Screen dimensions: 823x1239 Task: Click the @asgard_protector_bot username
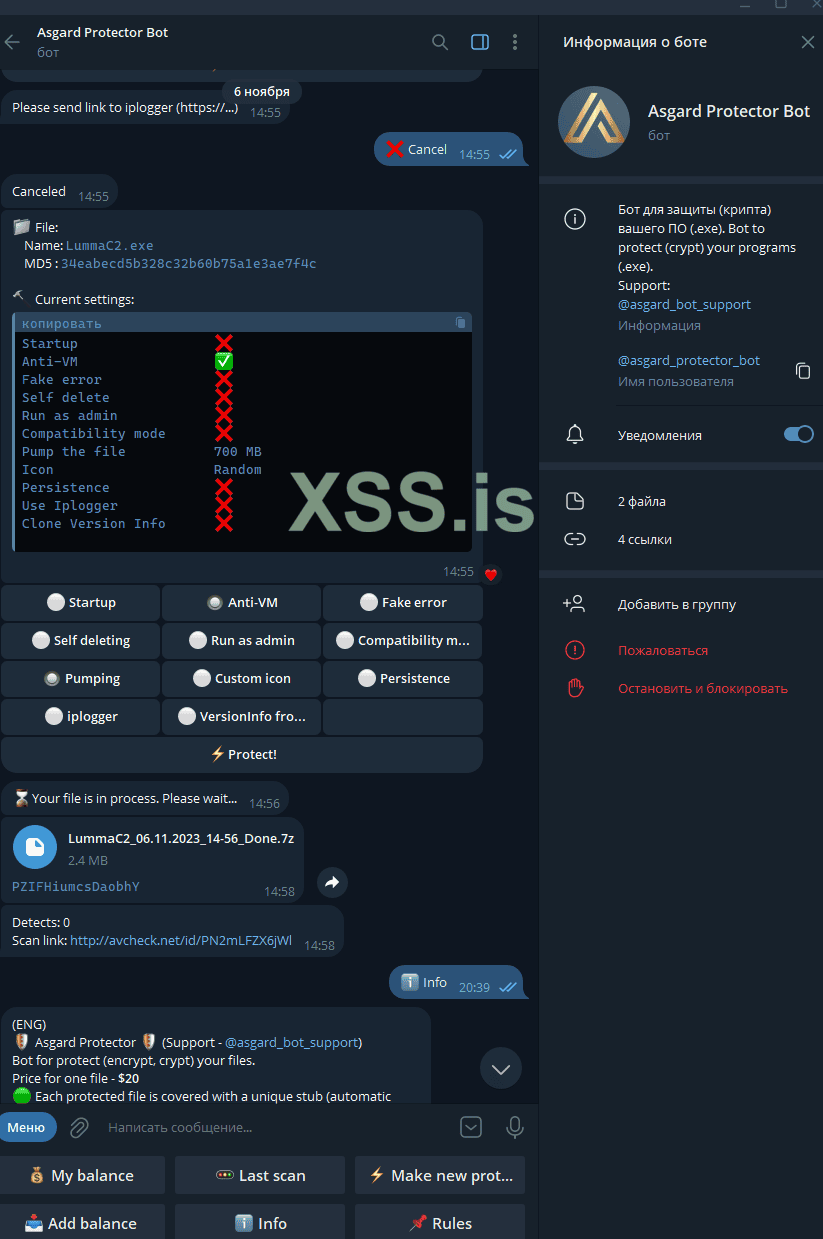689,360
